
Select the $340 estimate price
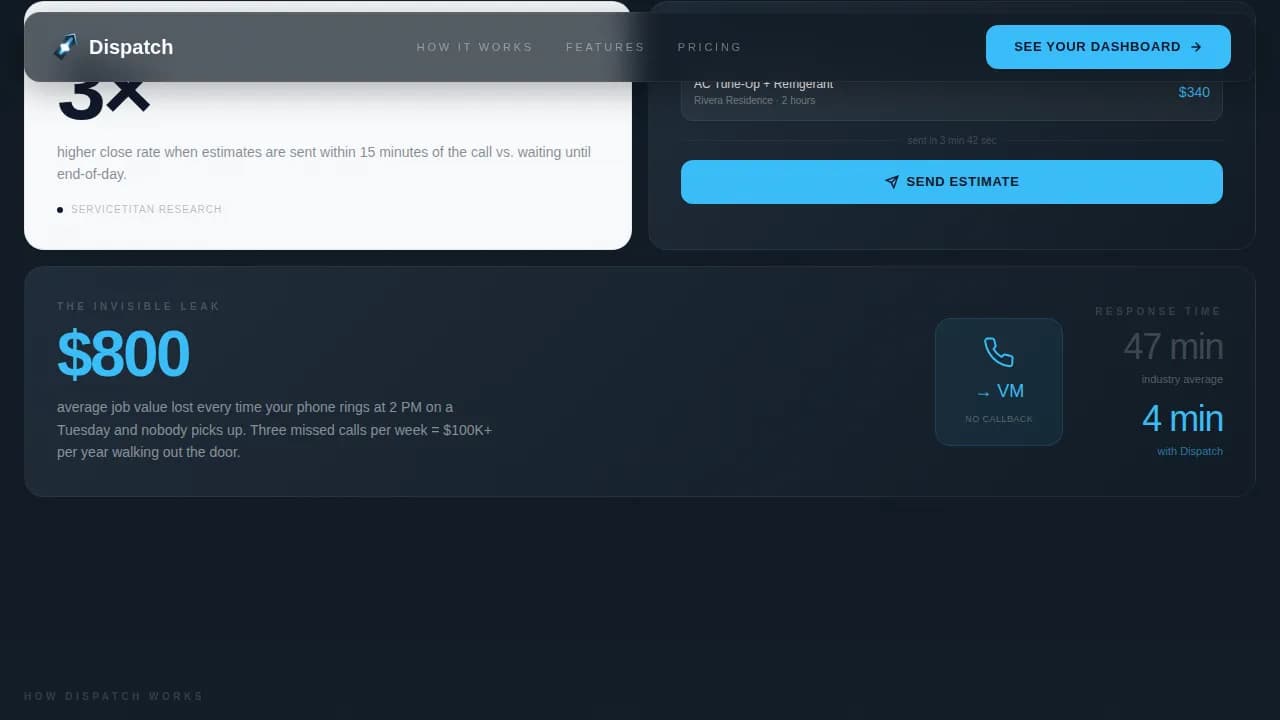(1194, 92)
